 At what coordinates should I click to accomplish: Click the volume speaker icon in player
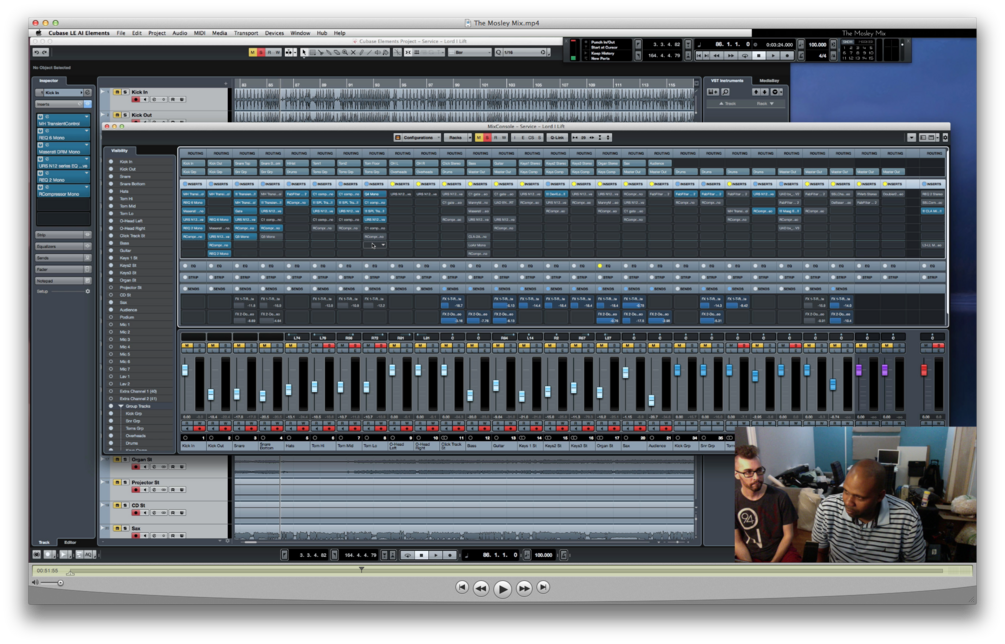coord(35,582)
